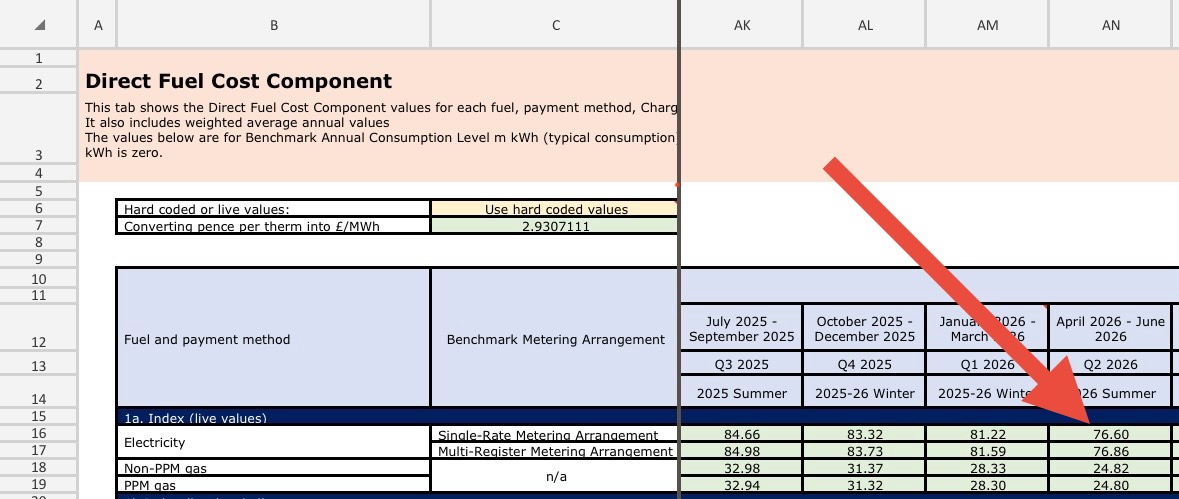Viewport: 1179px width, 499px height.
Task: Click the 'October 2025 - December 2025' header cell
Action: (864, 329)
